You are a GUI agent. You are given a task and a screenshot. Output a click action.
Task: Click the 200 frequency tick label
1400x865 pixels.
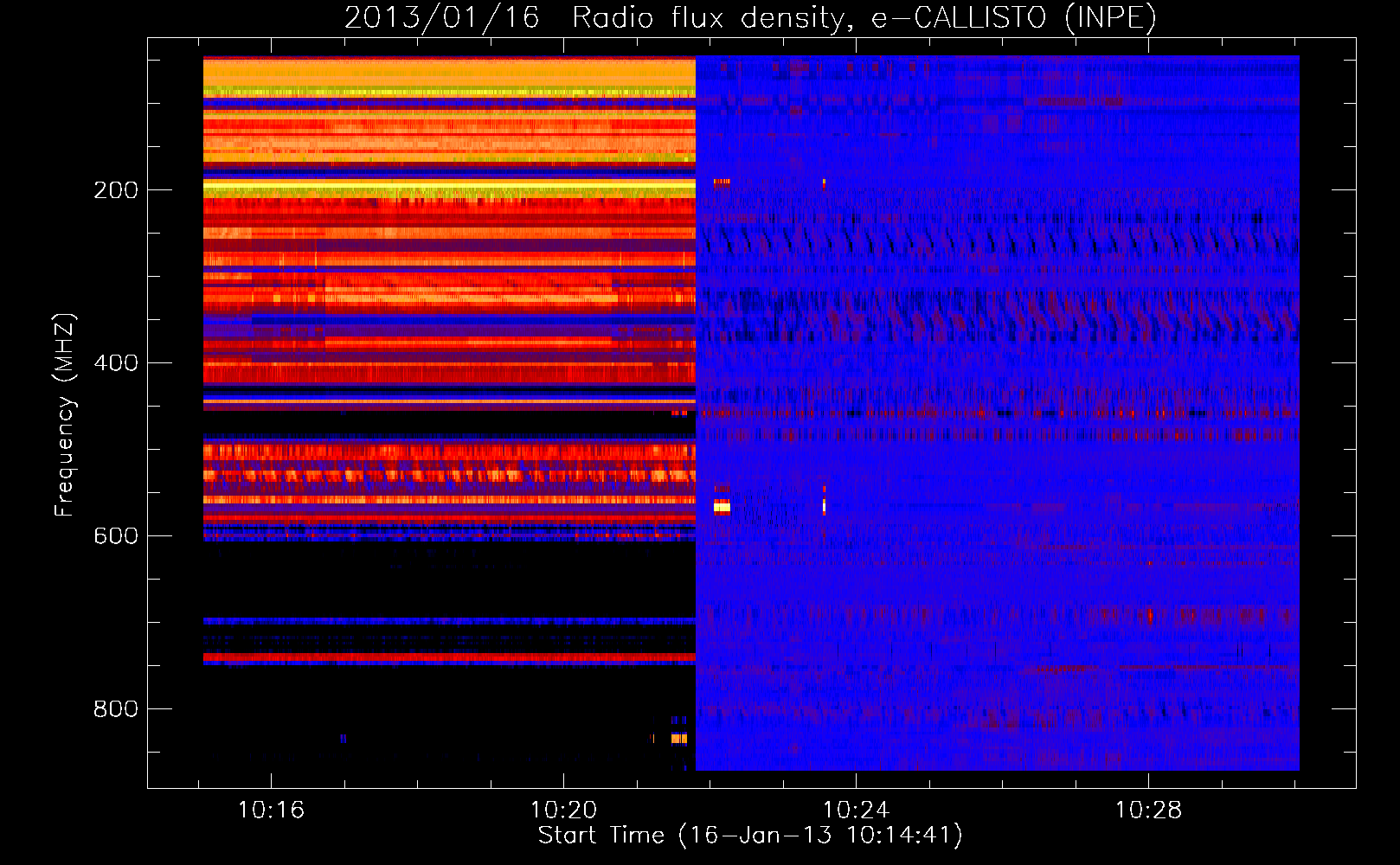[x=116, y=189]
